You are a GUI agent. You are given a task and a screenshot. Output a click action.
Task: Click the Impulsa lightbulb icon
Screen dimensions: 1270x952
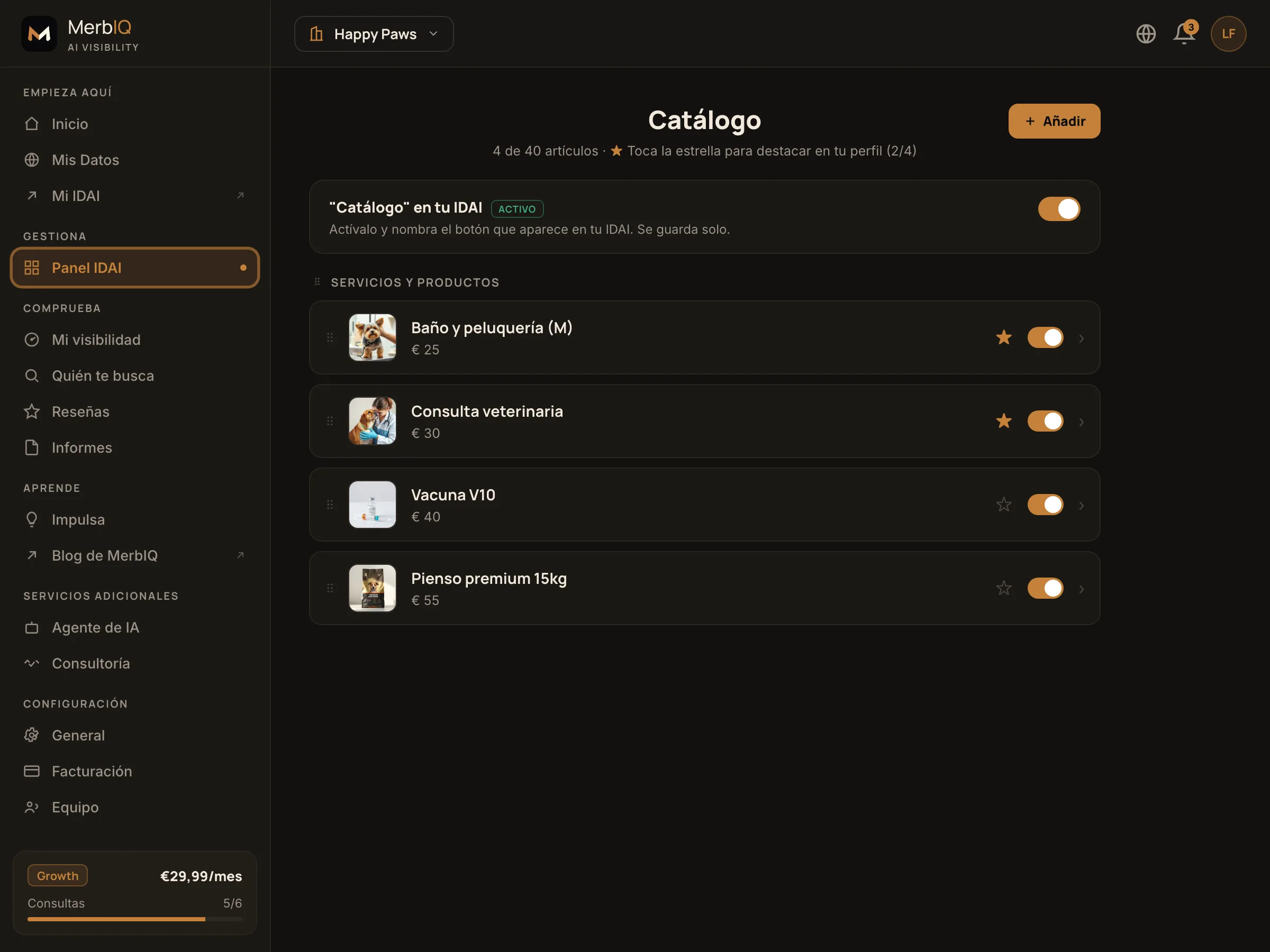pyautogui.click(x=32, y=519)
